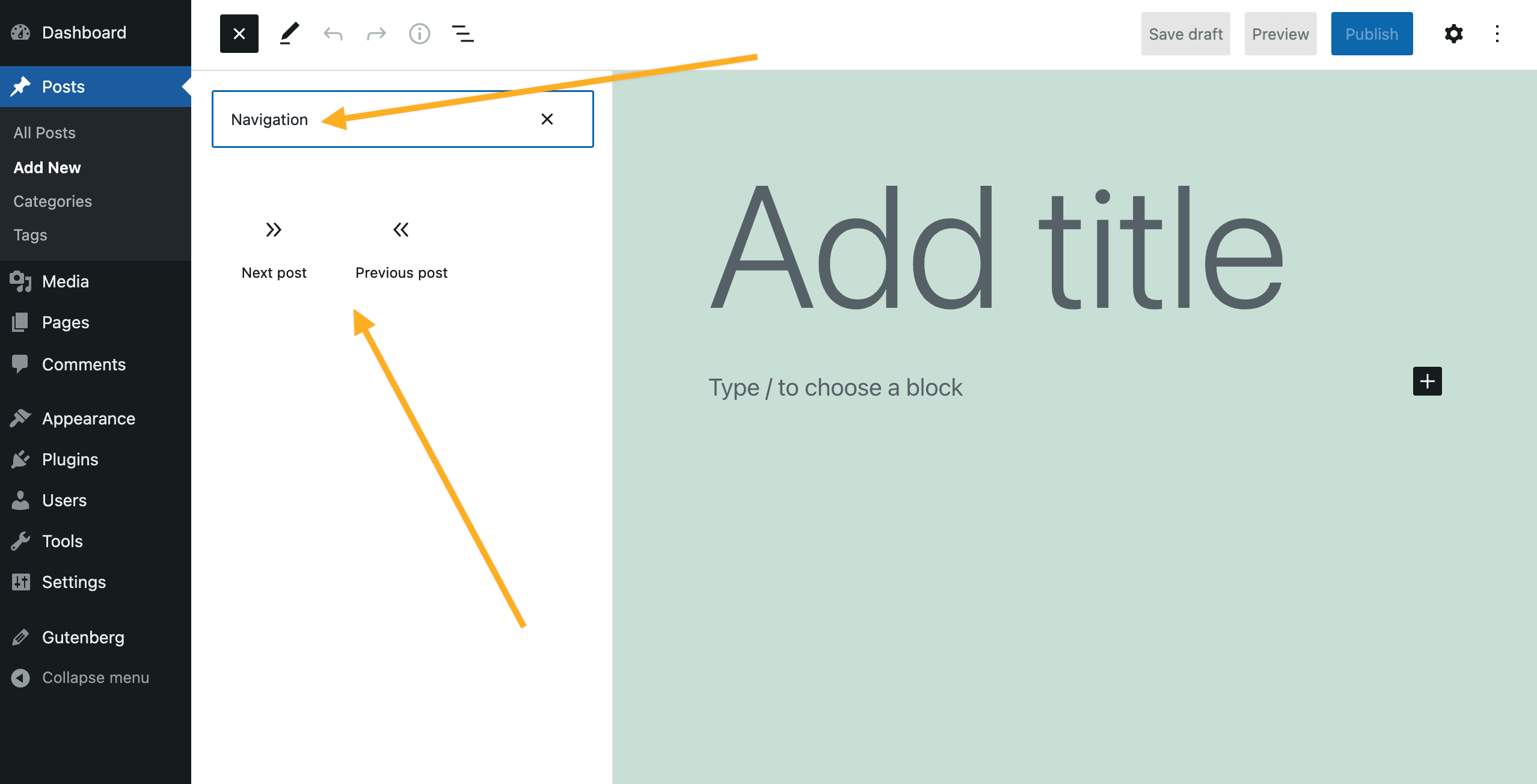Go to the Plugins menu item
Viewport: 1537px width, 784px height.
click(70, 459)
